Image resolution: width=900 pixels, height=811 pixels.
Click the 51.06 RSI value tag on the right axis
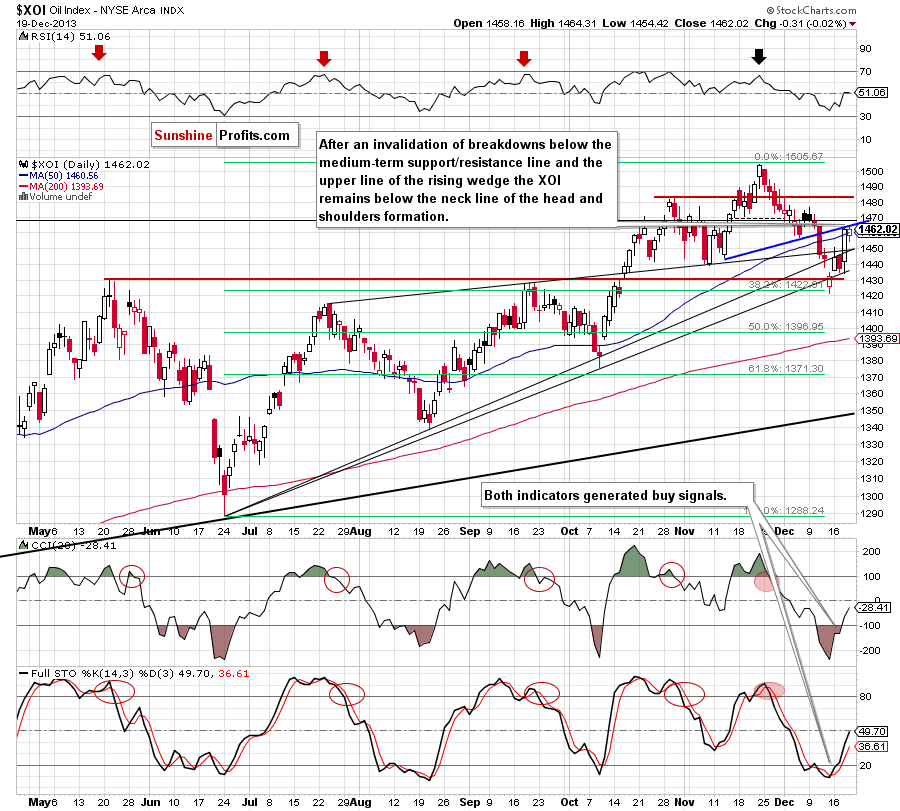click(x=872, y=92)
